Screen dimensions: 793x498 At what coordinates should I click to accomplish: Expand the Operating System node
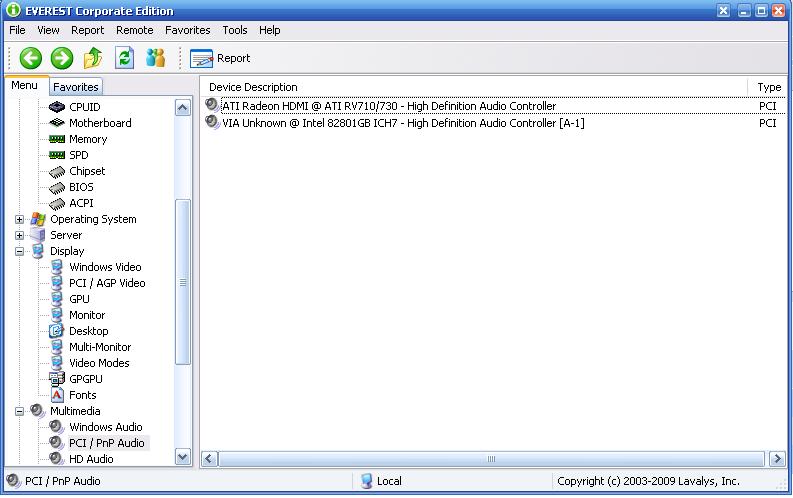pyautogui.click(x=19, y=219)
